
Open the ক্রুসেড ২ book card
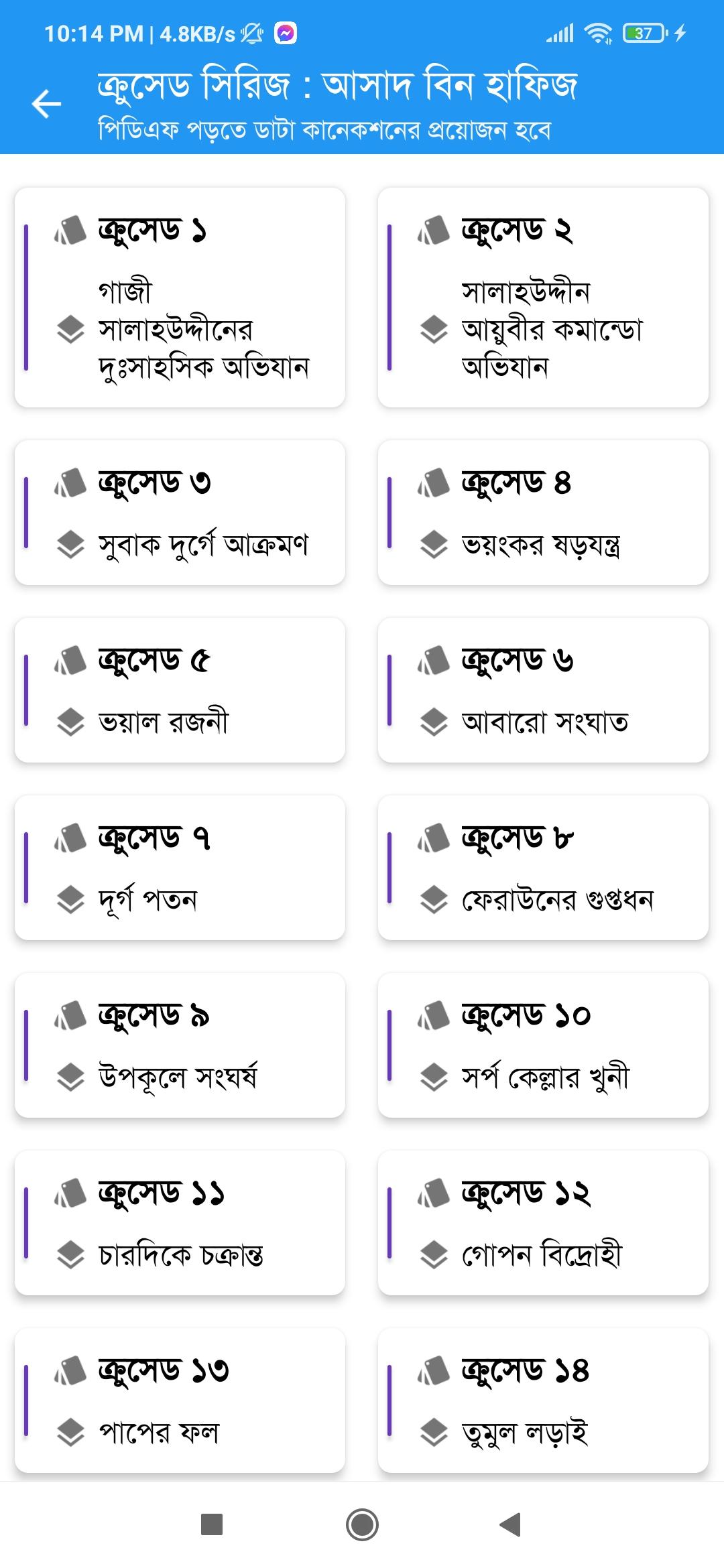click(543, 298)
